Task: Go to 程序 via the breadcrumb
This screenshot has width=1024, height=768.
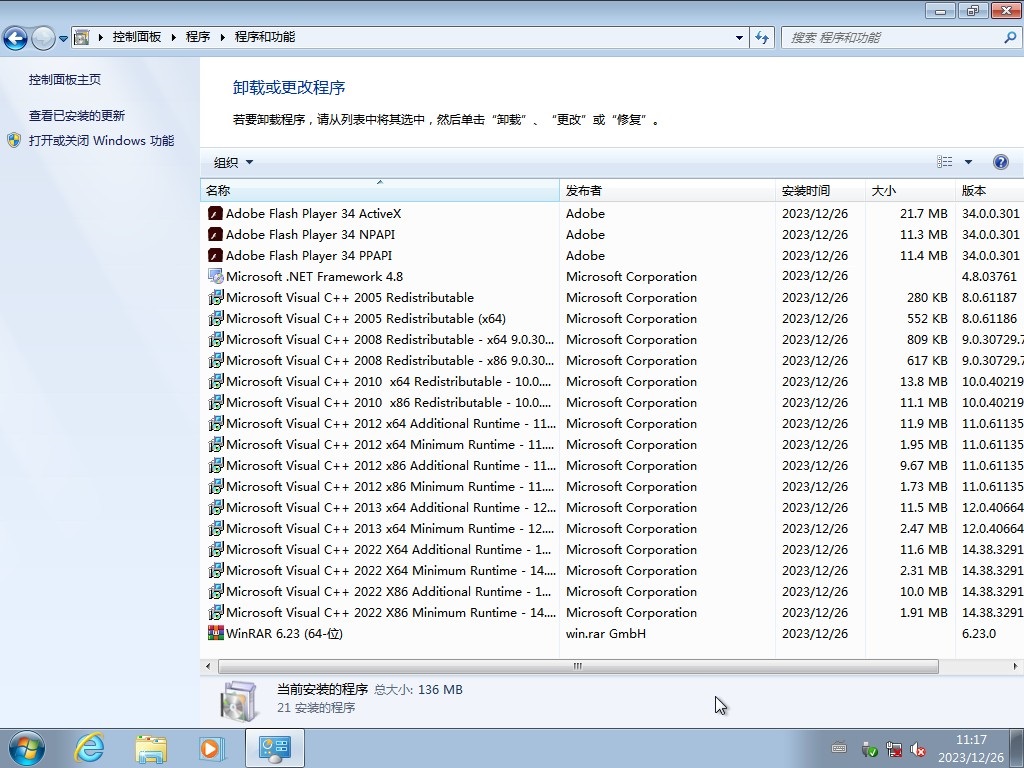Action: coord(198,37)
